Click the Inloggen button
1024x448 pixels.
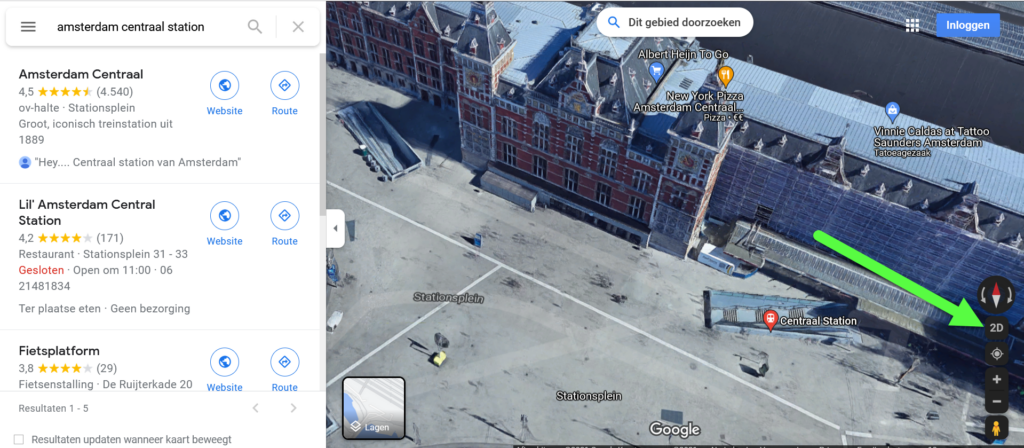[967, 25]
